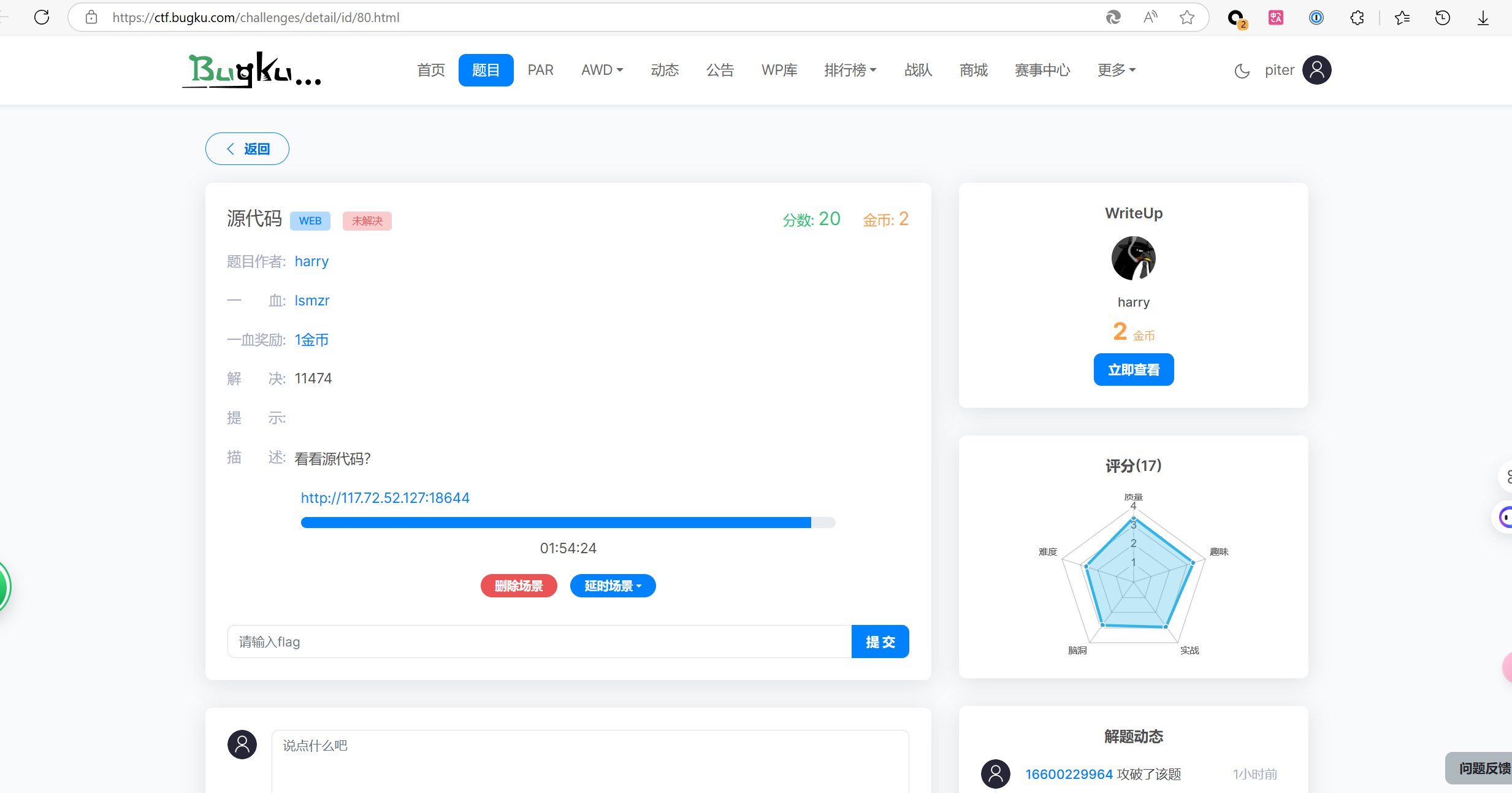Click the browser refresh icon
The image size is (1512, 793).
(x=42, y=17)
